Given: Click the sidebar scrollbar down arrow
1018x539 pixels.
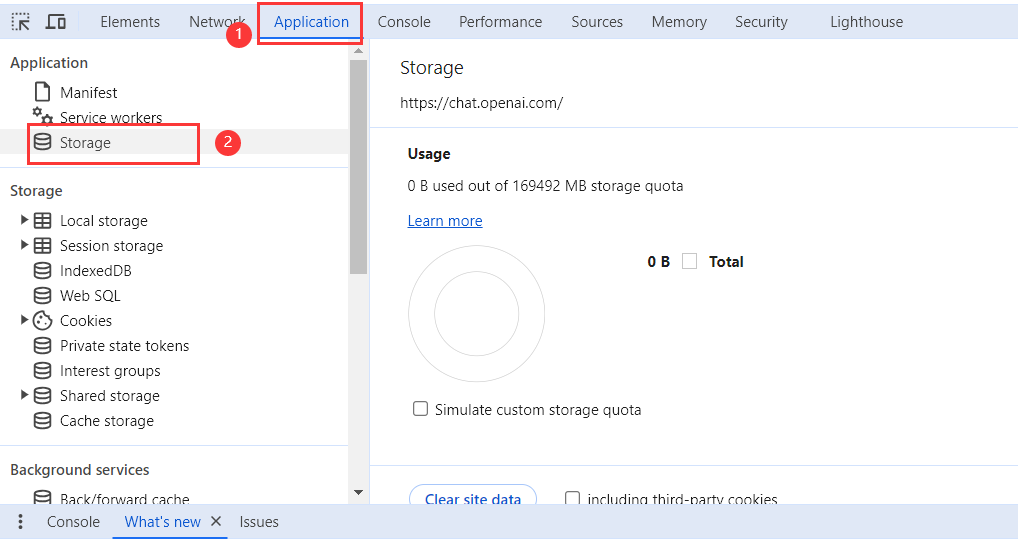Looking at the screenshot, I should click(358, 492).
